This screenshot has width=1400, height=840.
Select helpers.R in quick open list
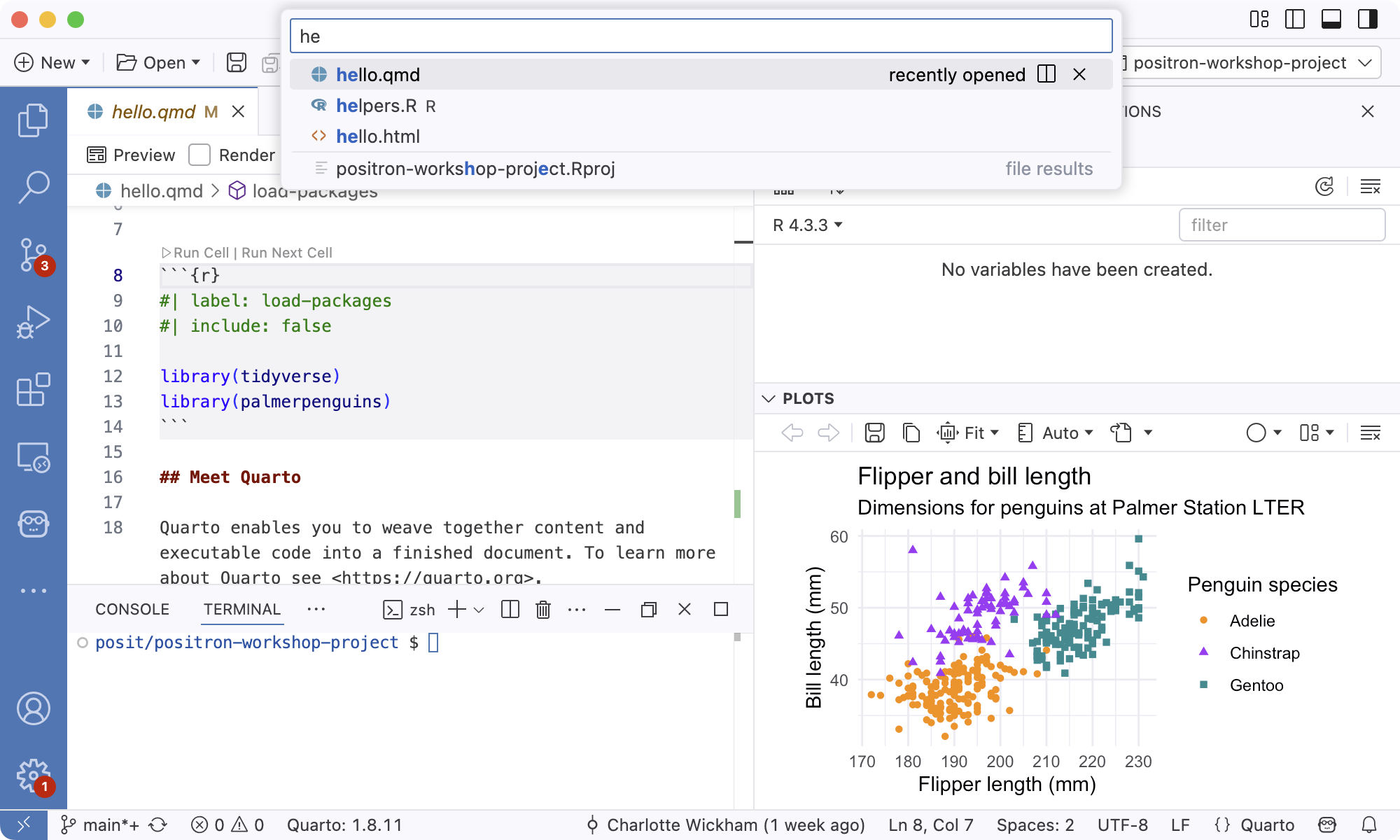701,106
